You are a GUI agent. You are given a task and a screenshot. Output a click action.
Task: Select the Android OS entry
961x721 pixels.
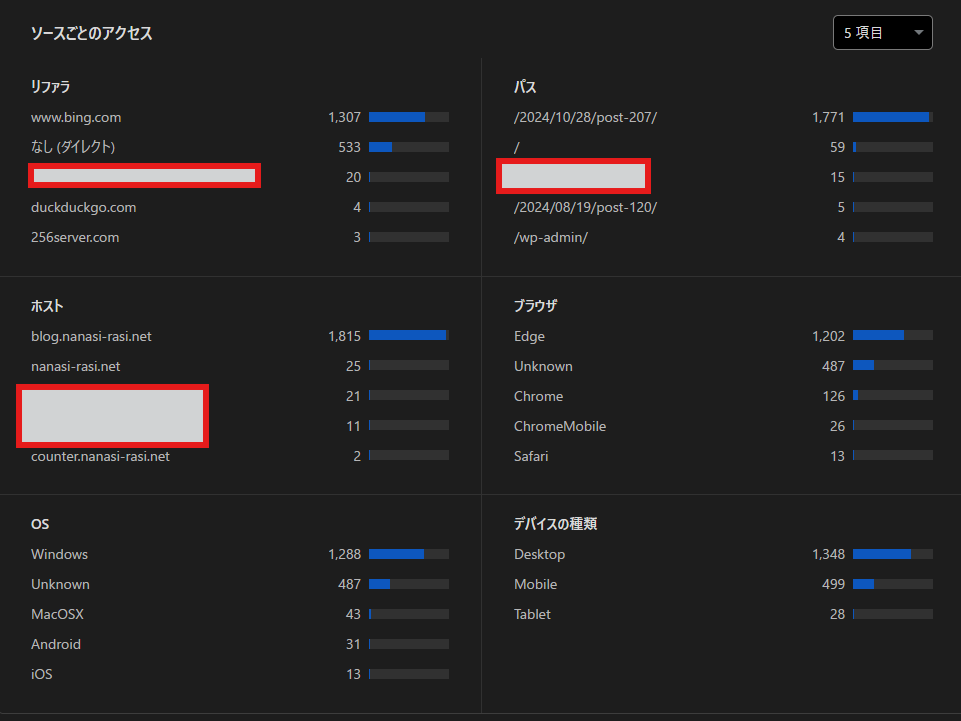click(56, 645)
